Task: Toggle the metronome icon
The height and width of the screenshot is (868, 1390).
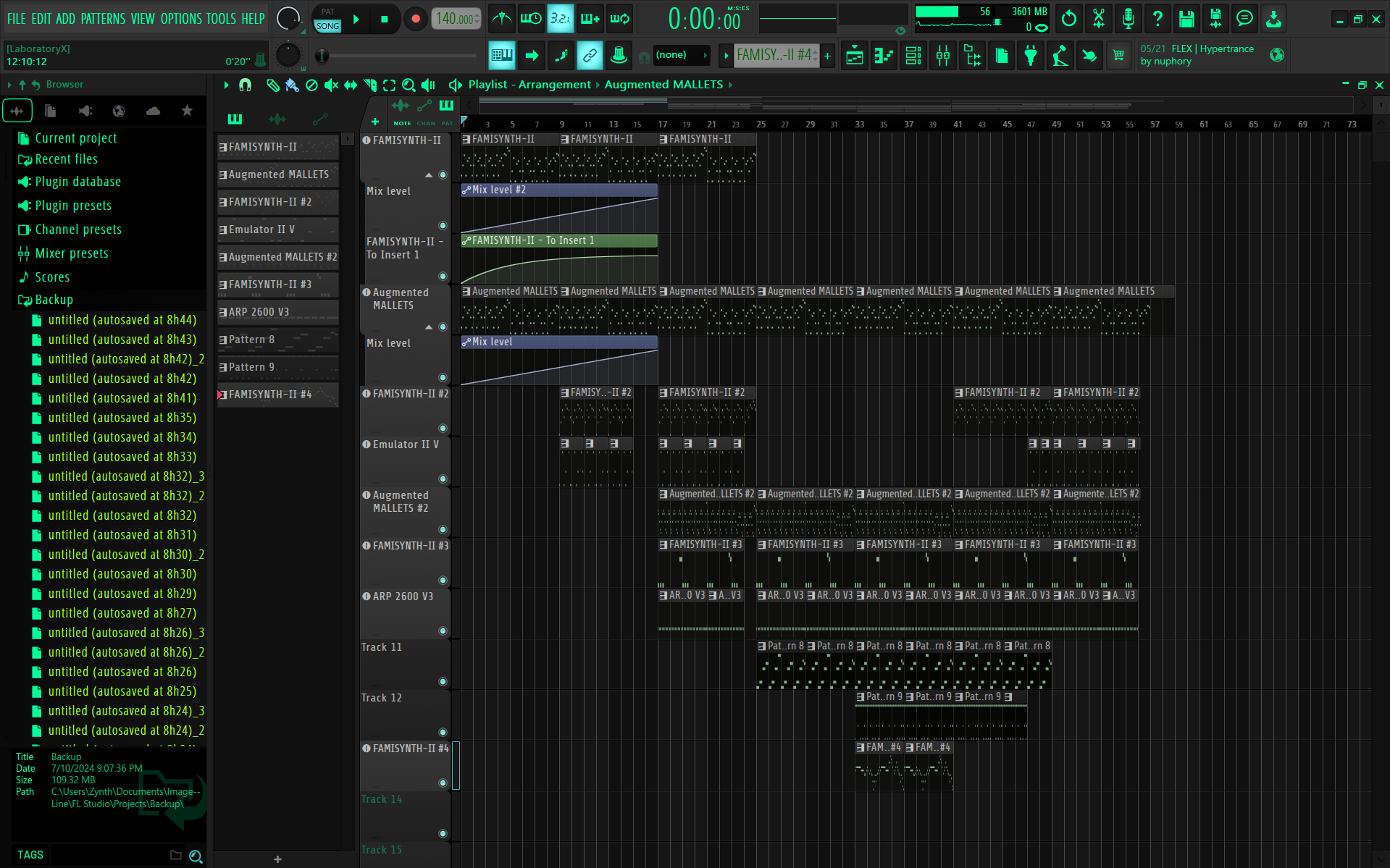Action: click(x=501, y=19)
